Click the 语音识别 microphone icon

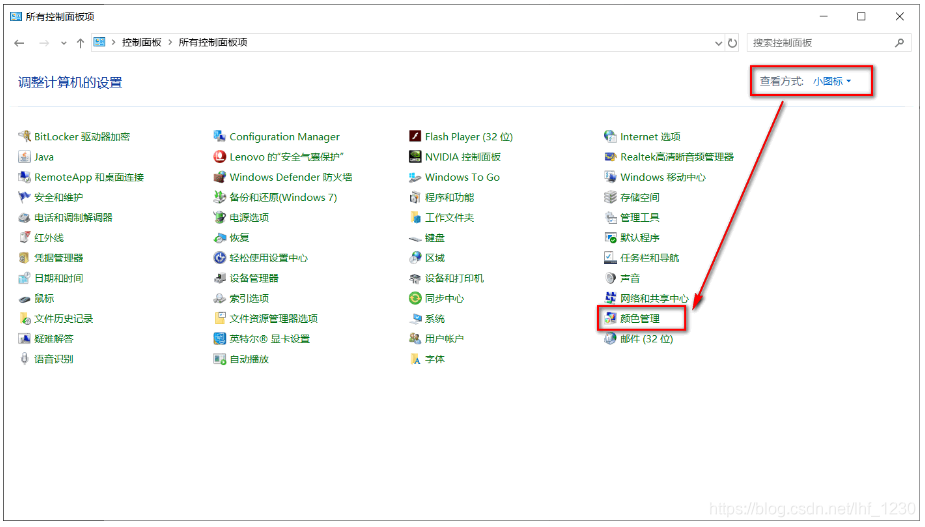coord(24,359)
